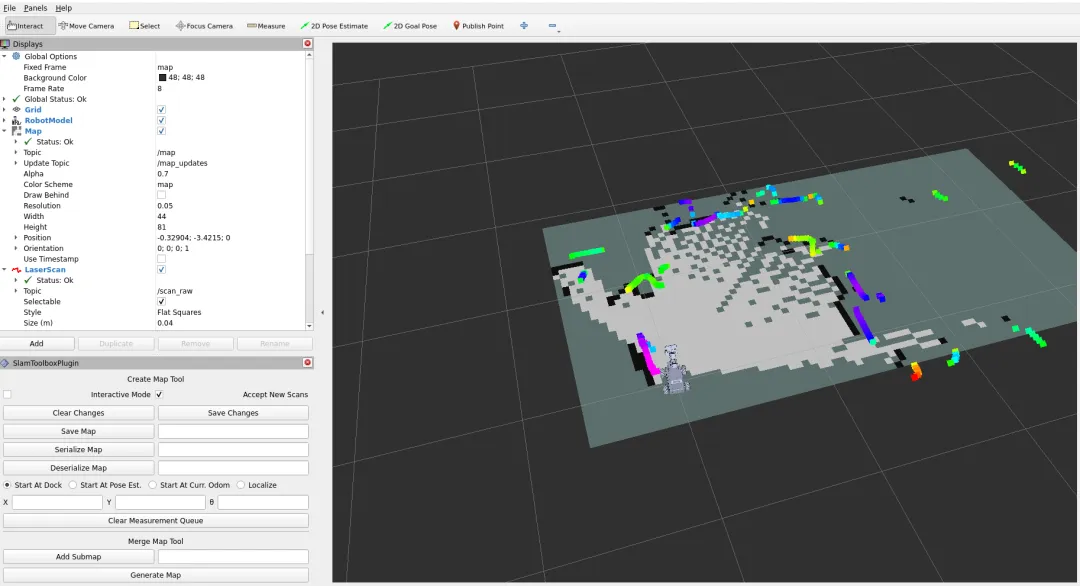Select the 2D Goal Pose tool
Image resolution: width=1080 pixels, height=586 pixels.
410,26
